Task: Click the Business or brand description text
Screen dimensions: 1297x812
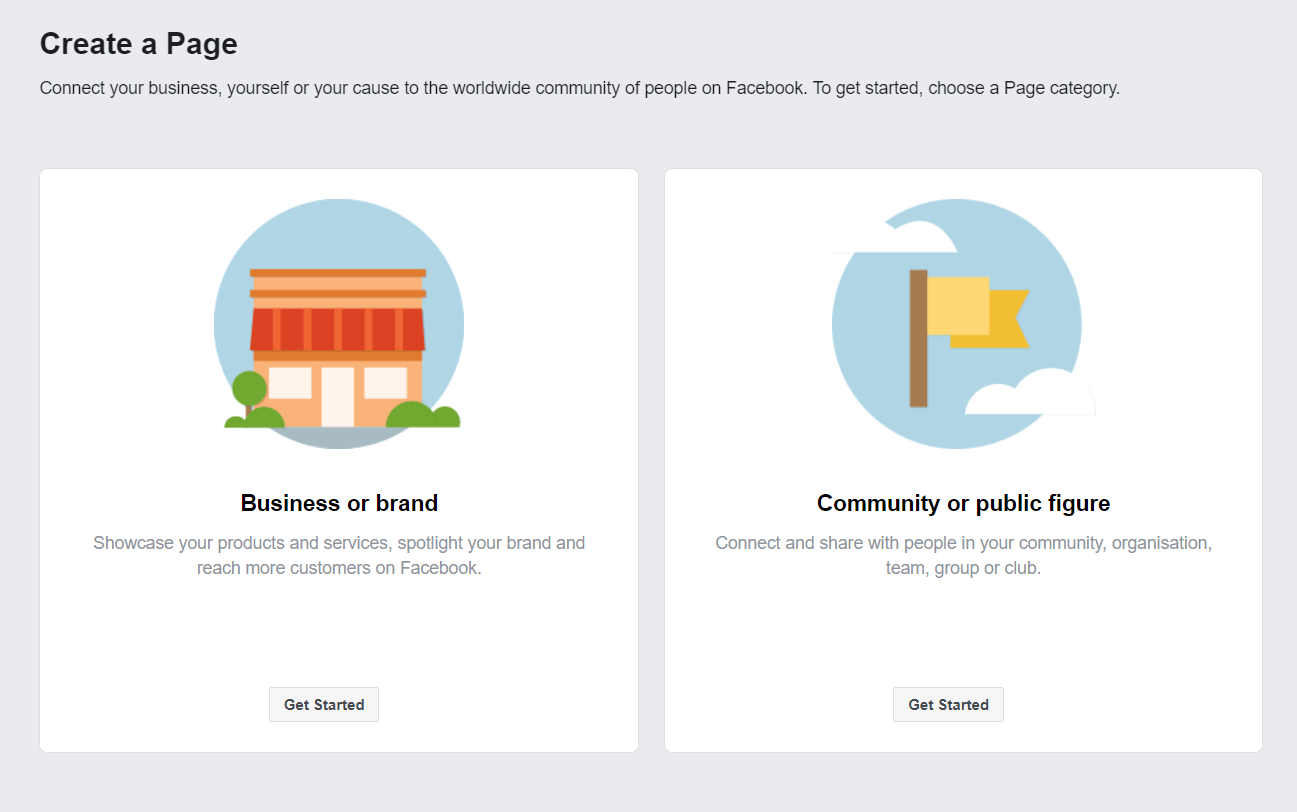Action: click(x=339, y=555)
